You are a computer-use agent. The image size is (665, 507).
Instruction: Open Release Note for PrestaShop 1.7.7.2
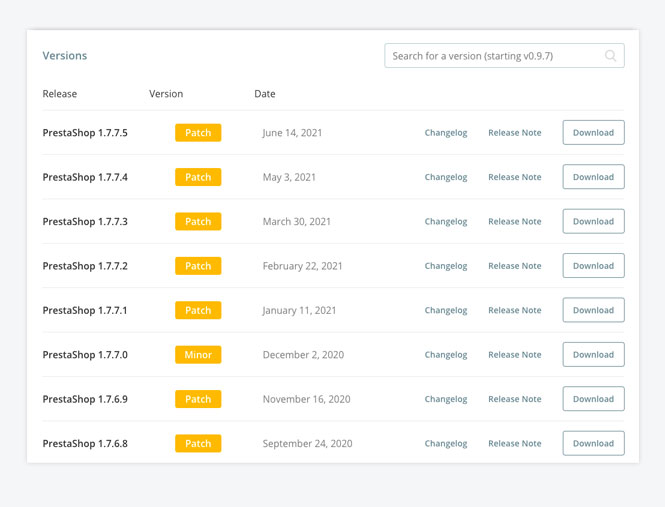click(514, 266)
